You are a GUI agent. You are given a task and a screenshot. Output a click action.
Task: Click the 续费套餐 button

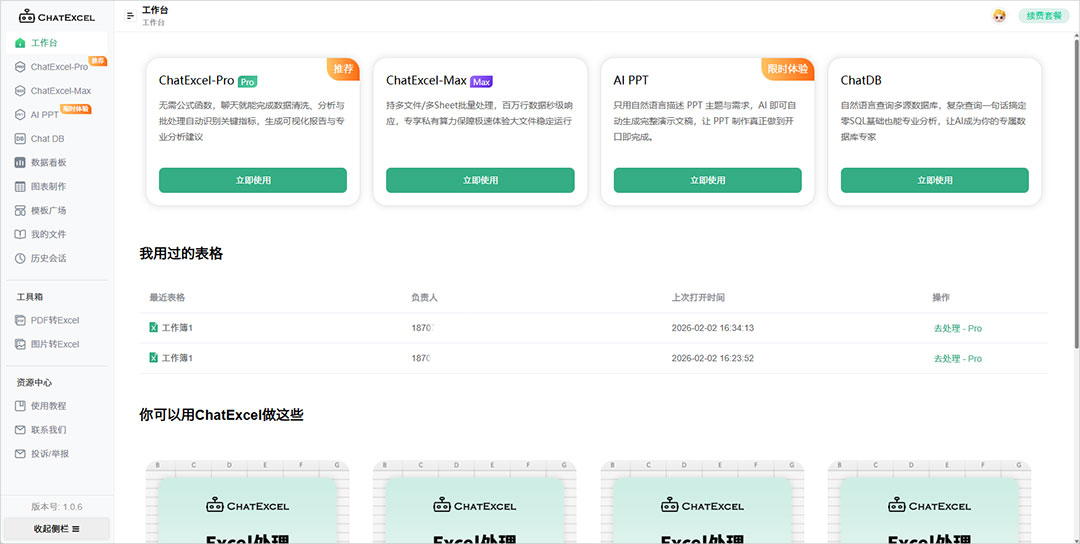click(x=1043, y=16)
